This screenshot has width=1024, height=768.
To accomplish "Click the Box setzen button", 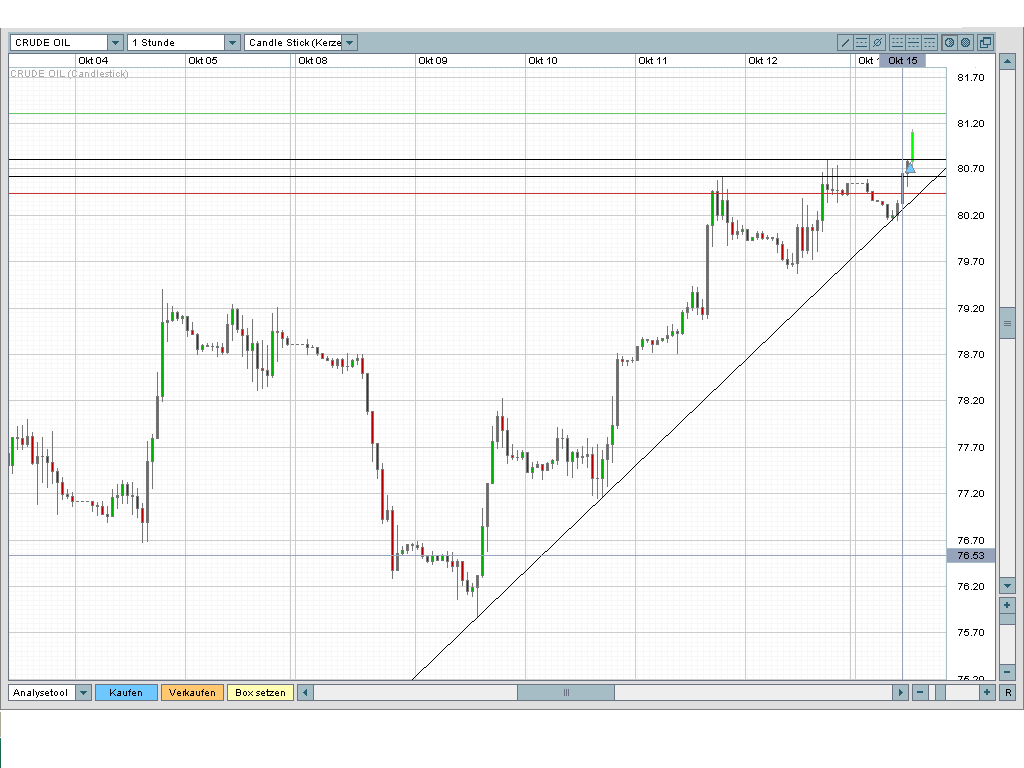I will [260, 692].
